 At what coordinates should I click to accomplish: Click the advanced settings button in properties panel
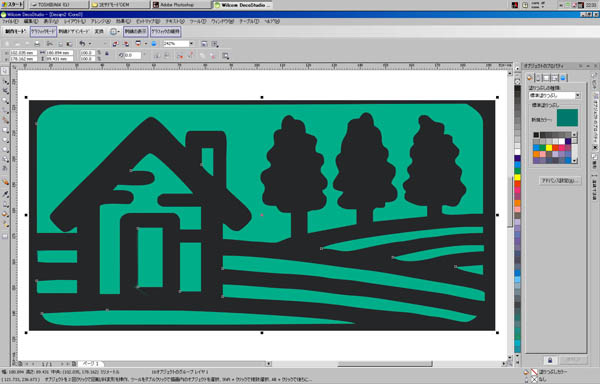560,180
